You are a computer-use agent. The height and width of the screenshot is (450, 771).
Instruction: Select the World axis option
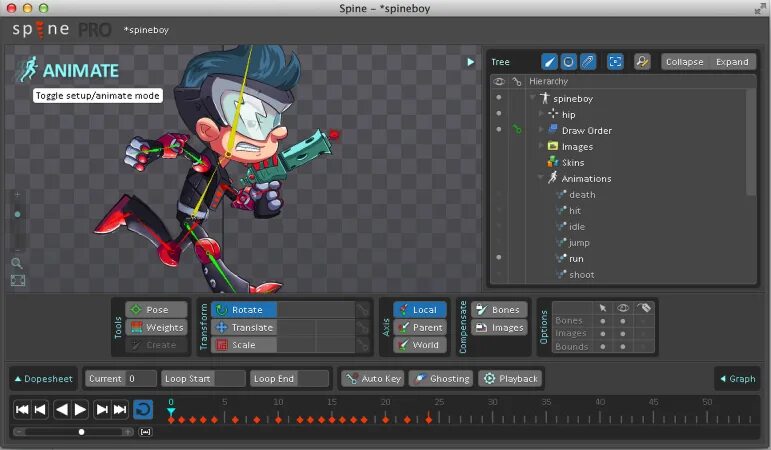pos(420,345)
